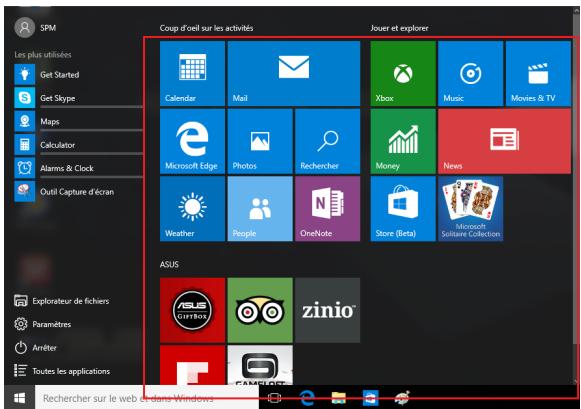Open the Snipping Tool taskbar icon

[x=402, y=398]
